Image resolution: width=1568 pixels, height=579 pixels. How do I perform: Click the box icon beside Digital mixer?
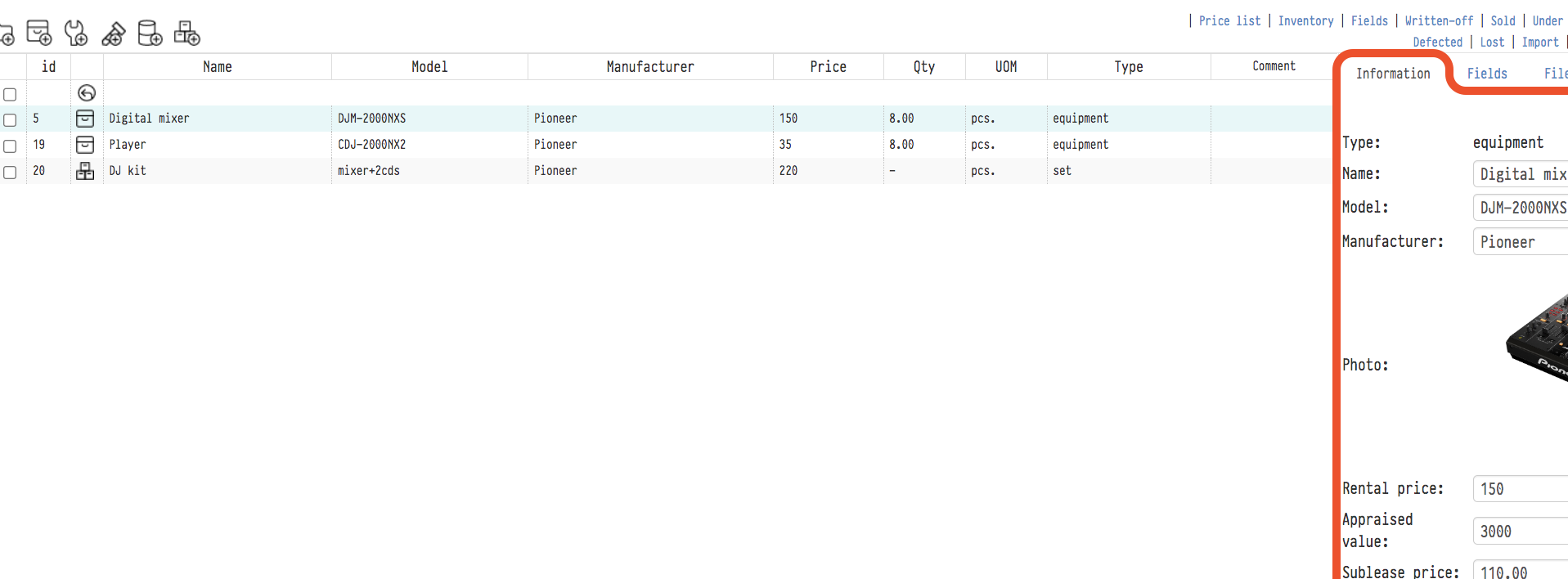(x=85, y=119)
